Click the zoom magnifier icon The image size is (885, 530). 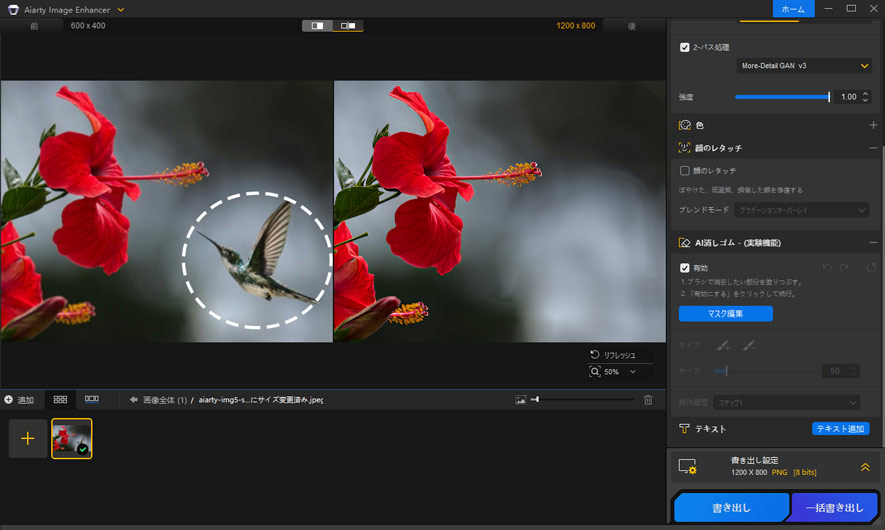coord(595,371)
